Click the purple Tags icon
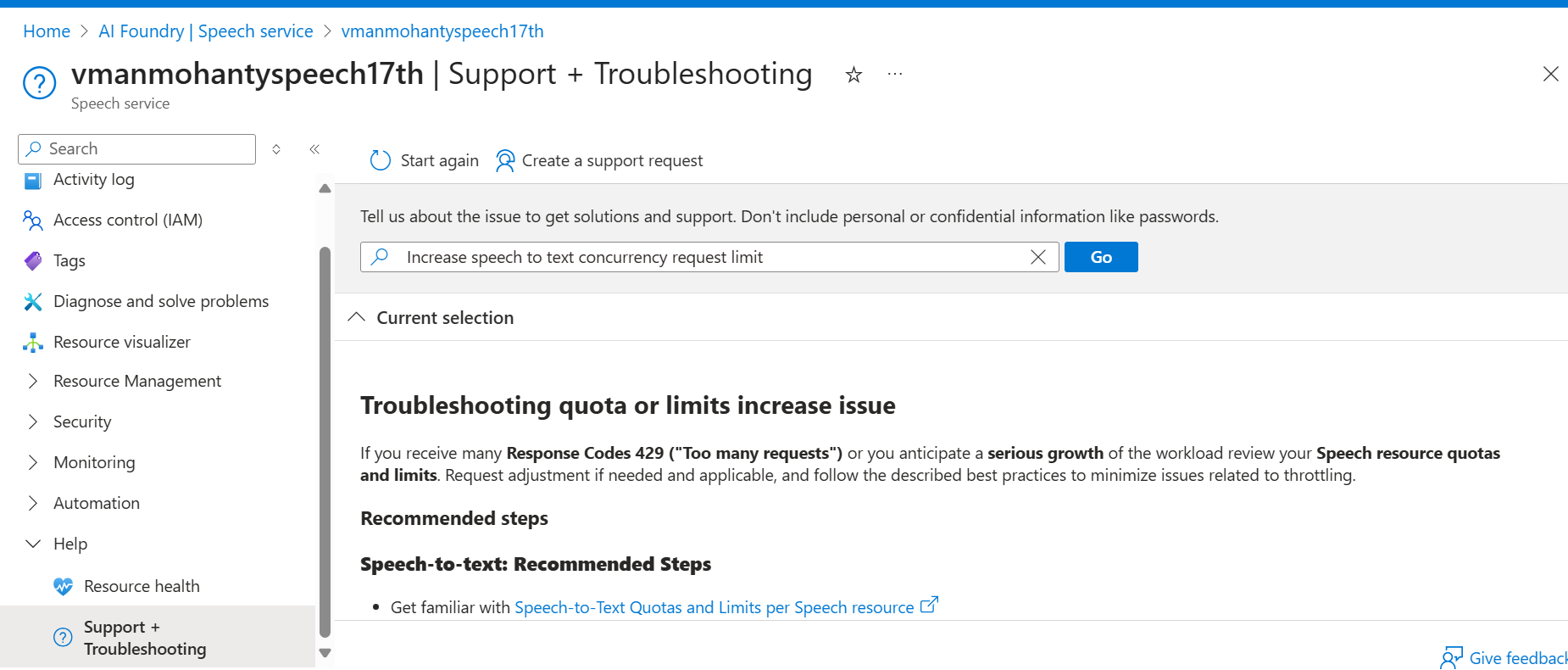Viewport: 1568px width, 670px height. pos(33,261)
